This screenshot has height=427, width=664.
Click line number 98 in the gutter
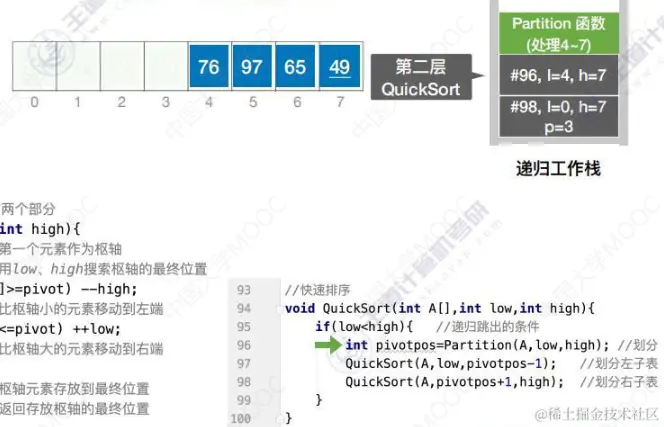point(244,382)
